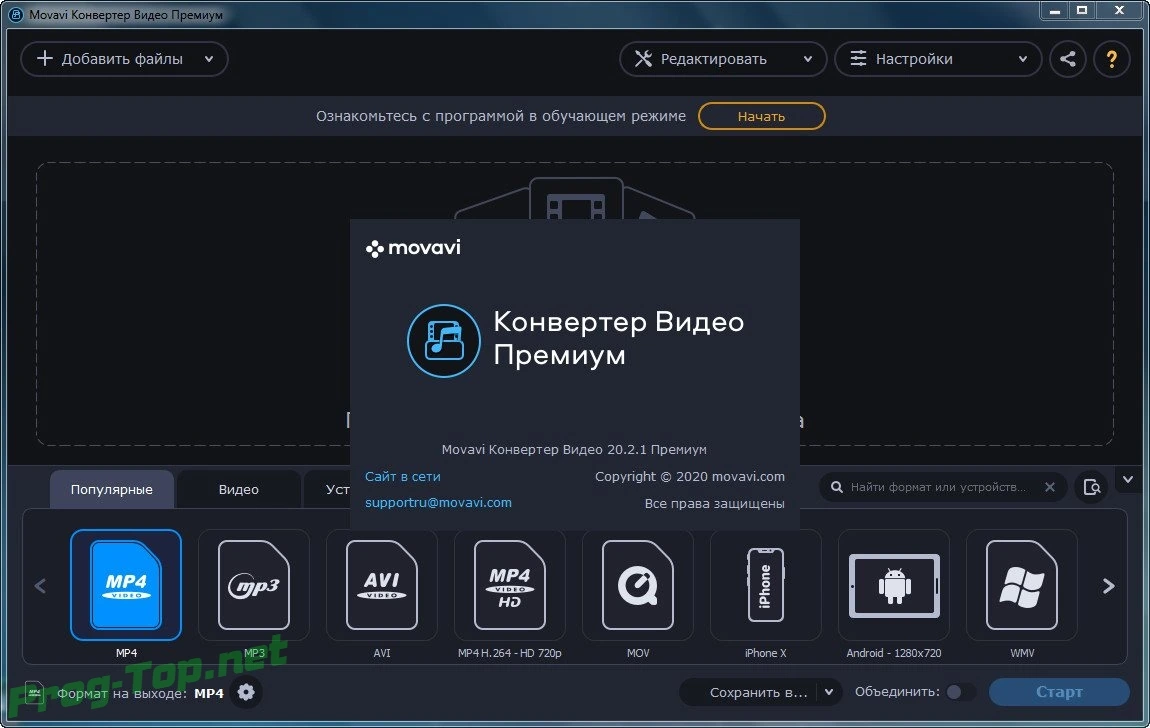Click the device detection icon beside search
This screenshot has height=728, width=1150.
(1091, 487)
